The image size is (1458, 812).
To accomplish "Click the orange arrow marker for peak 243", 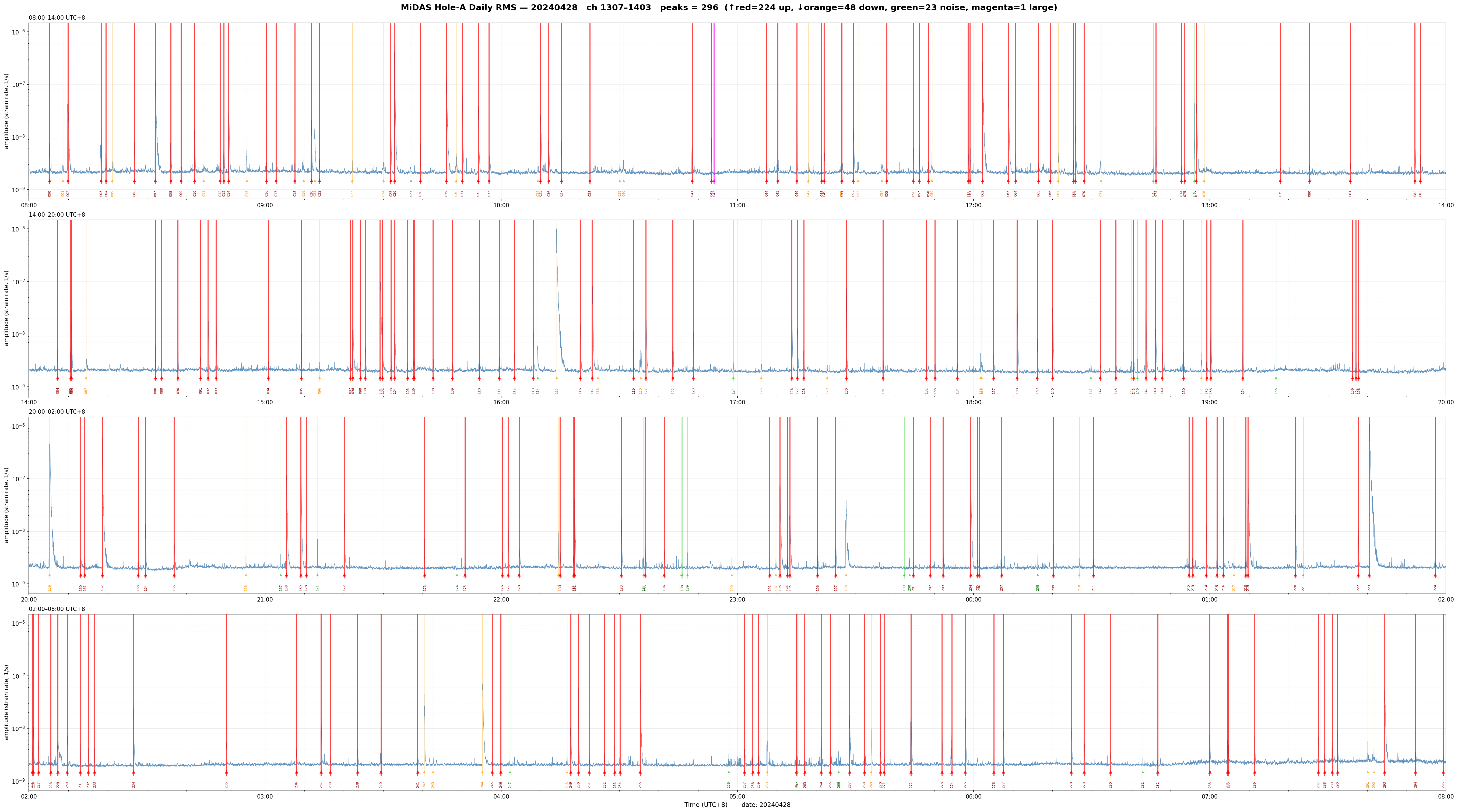I will tap(433, 772).
